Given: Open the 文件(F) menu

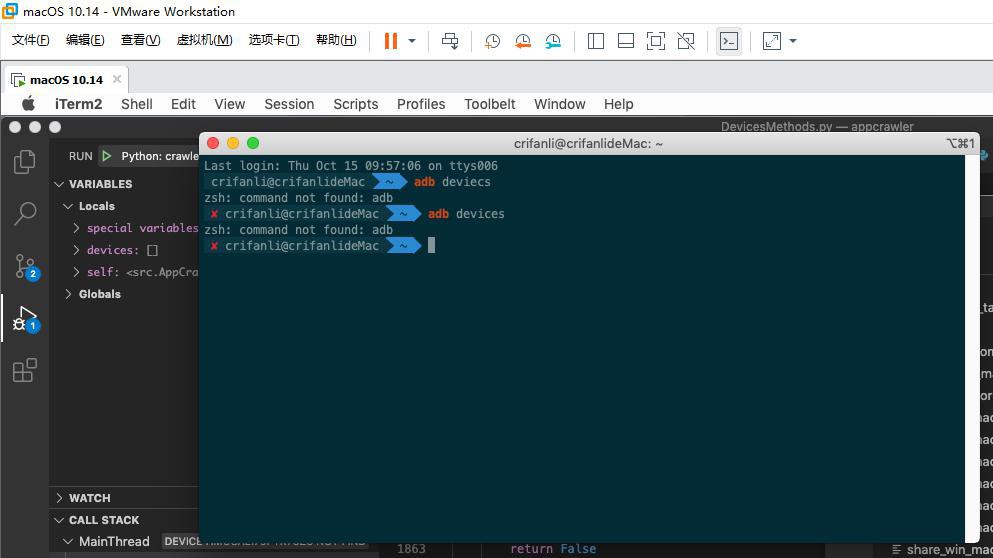Looking at the screenshot, I should [x=30, y=40].
